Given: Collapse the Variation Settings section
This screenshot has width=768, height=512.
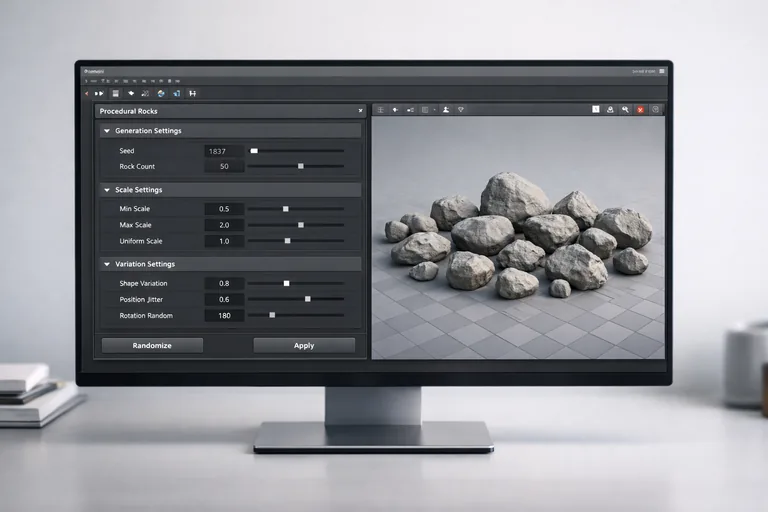Looking at the screenshot, I should [x=107, y=264].
